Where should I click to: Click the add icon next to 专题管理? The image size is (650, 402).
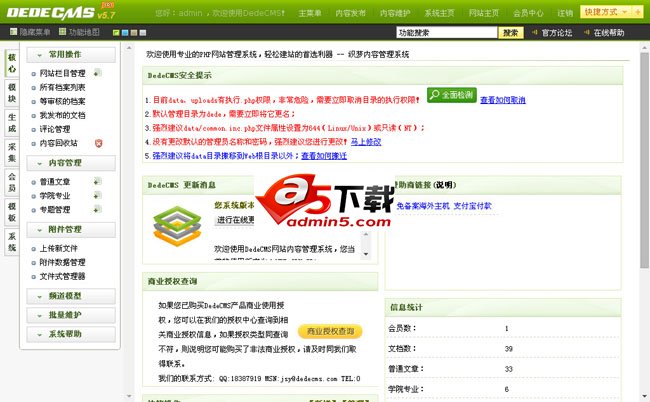coord(97,209)
